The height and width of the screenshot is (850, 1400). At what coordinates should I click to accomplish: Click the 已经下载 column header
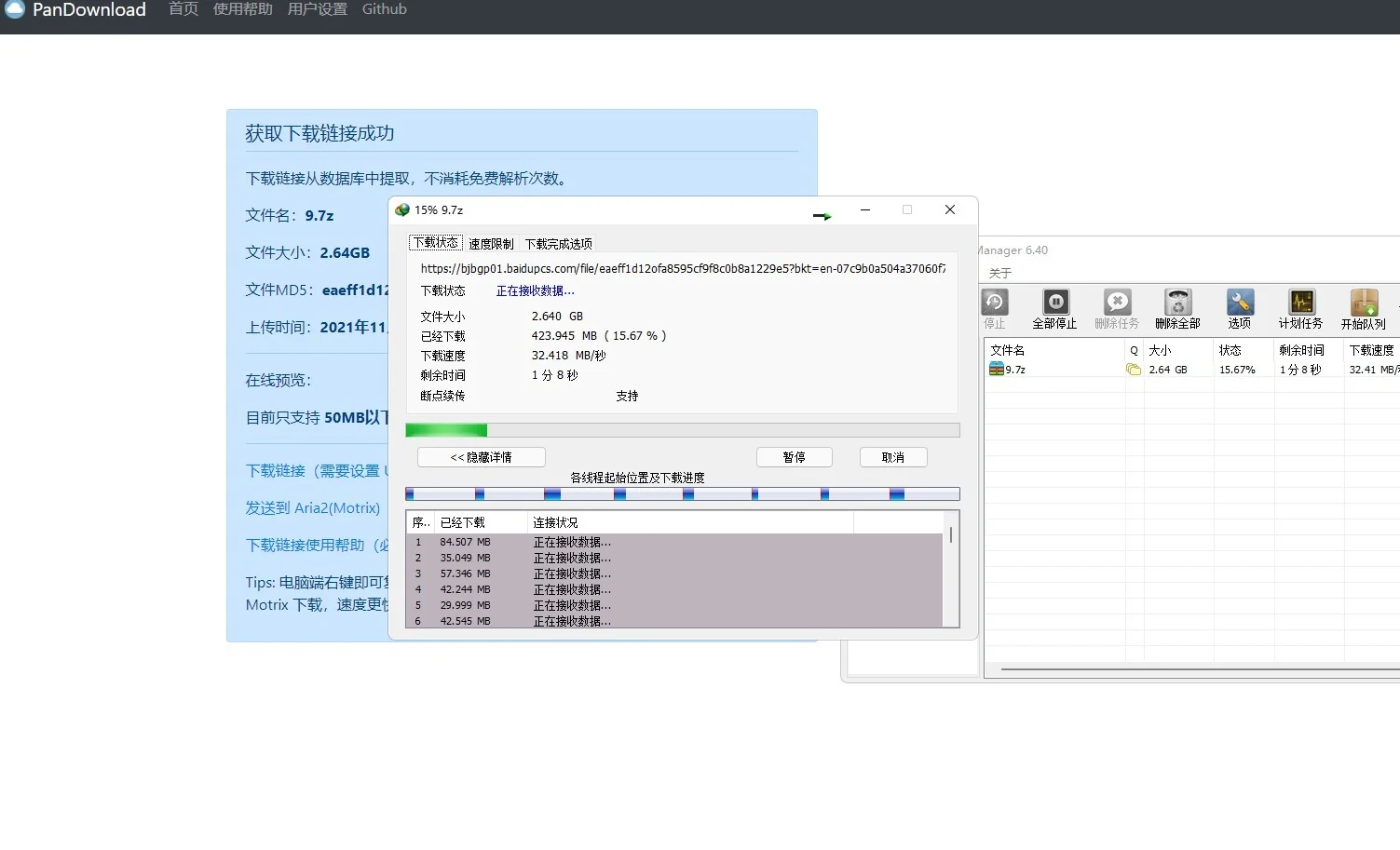[x=481, y=522]
